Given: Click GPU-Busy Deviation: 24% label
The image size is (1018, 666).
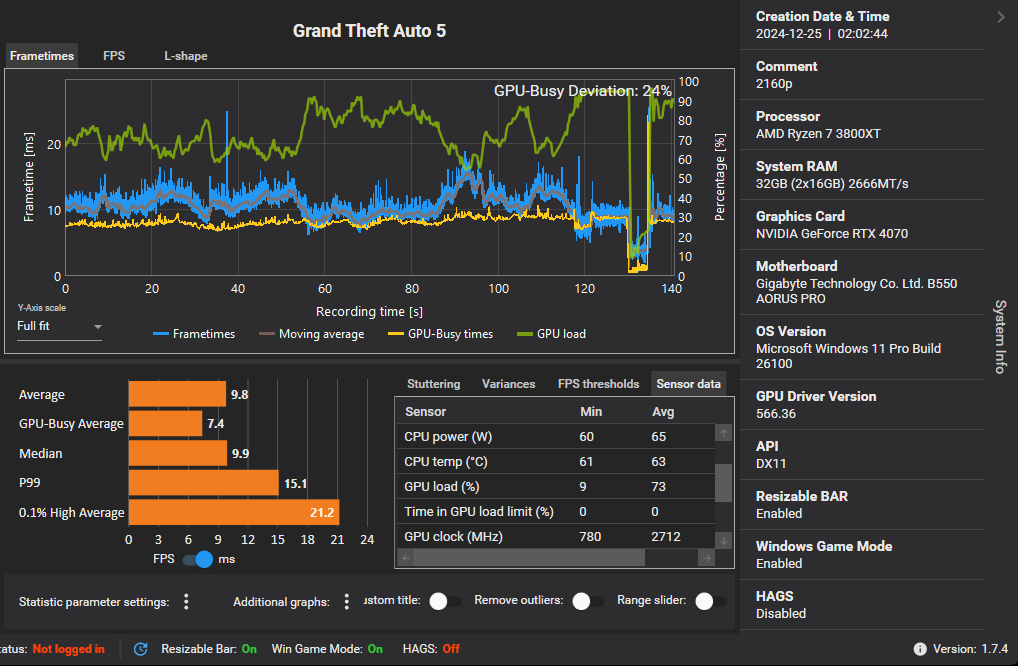Looking at the screenshot, I should click(582, 91).
